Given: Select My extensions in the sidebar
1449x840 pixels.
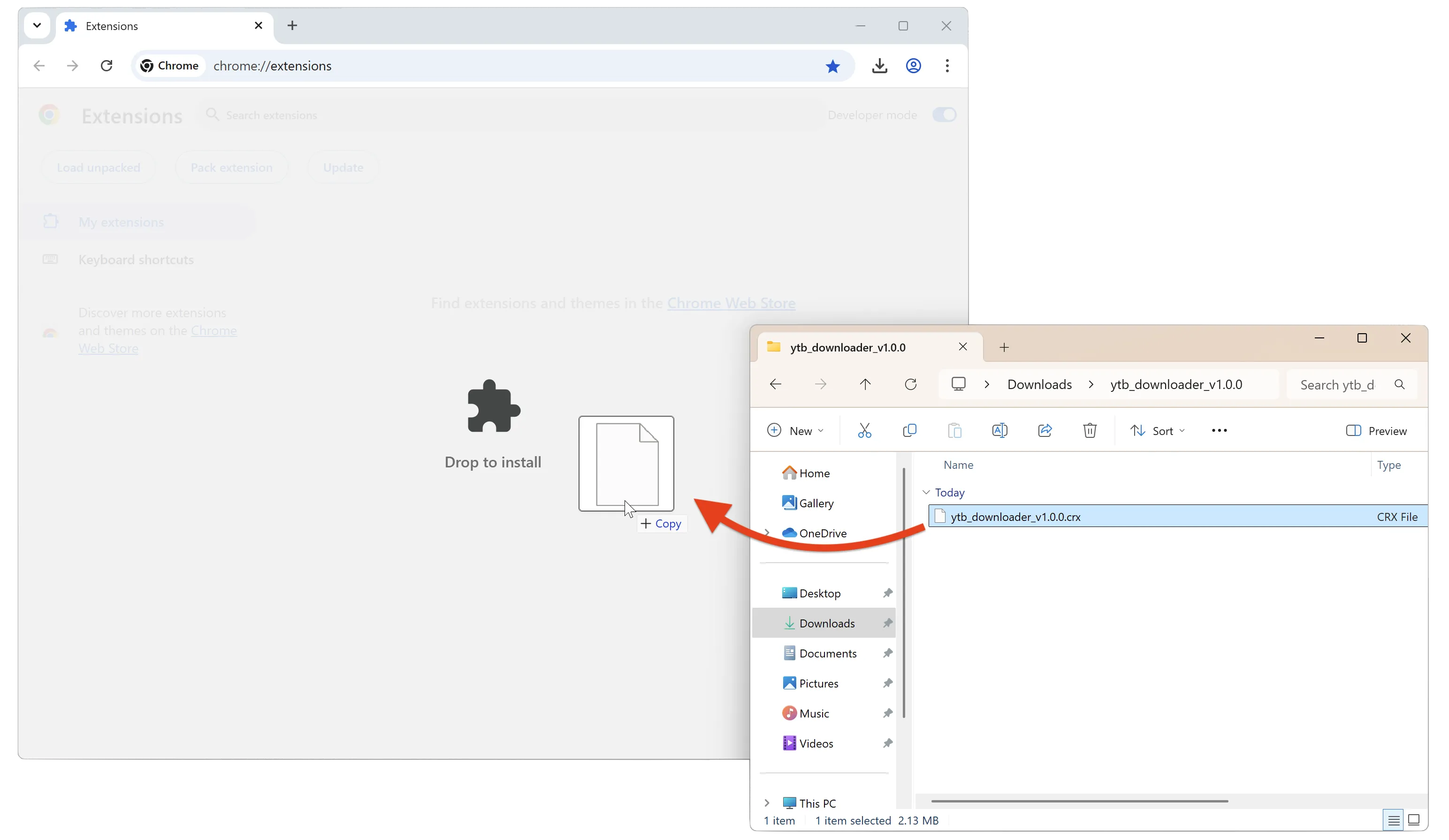Looking at the screenshot, I should click(x=137, y=222).
